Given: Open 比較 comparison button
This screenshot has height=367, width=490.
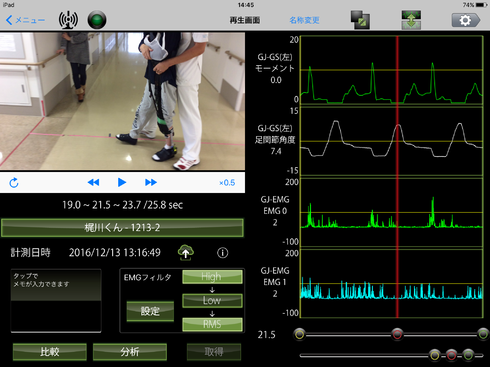Looking at the screenshot, I should [x=50, y=352].
